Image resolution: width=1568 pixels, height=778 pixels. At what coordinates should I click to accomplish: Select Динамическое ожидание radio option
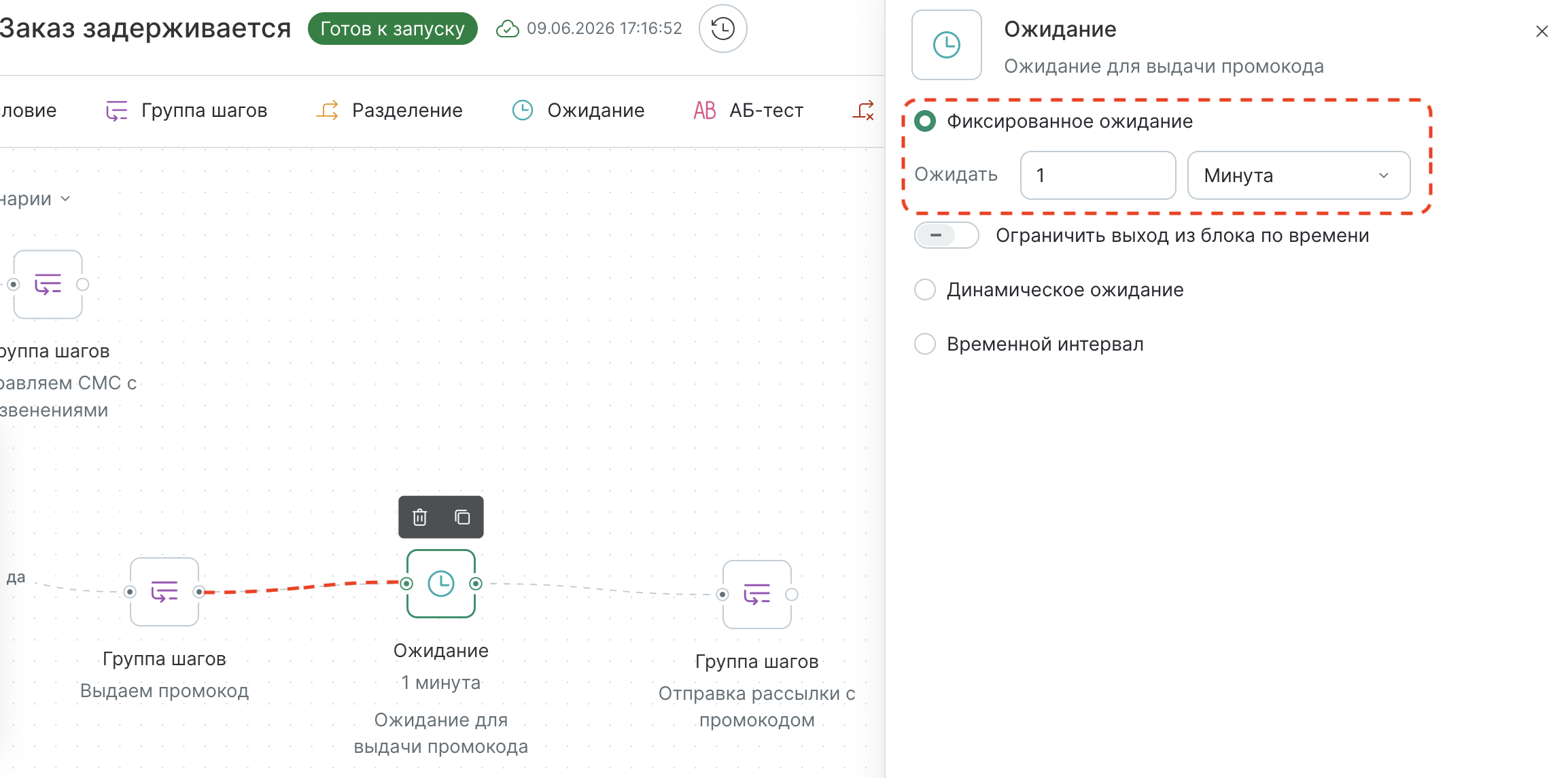(925, 289)
